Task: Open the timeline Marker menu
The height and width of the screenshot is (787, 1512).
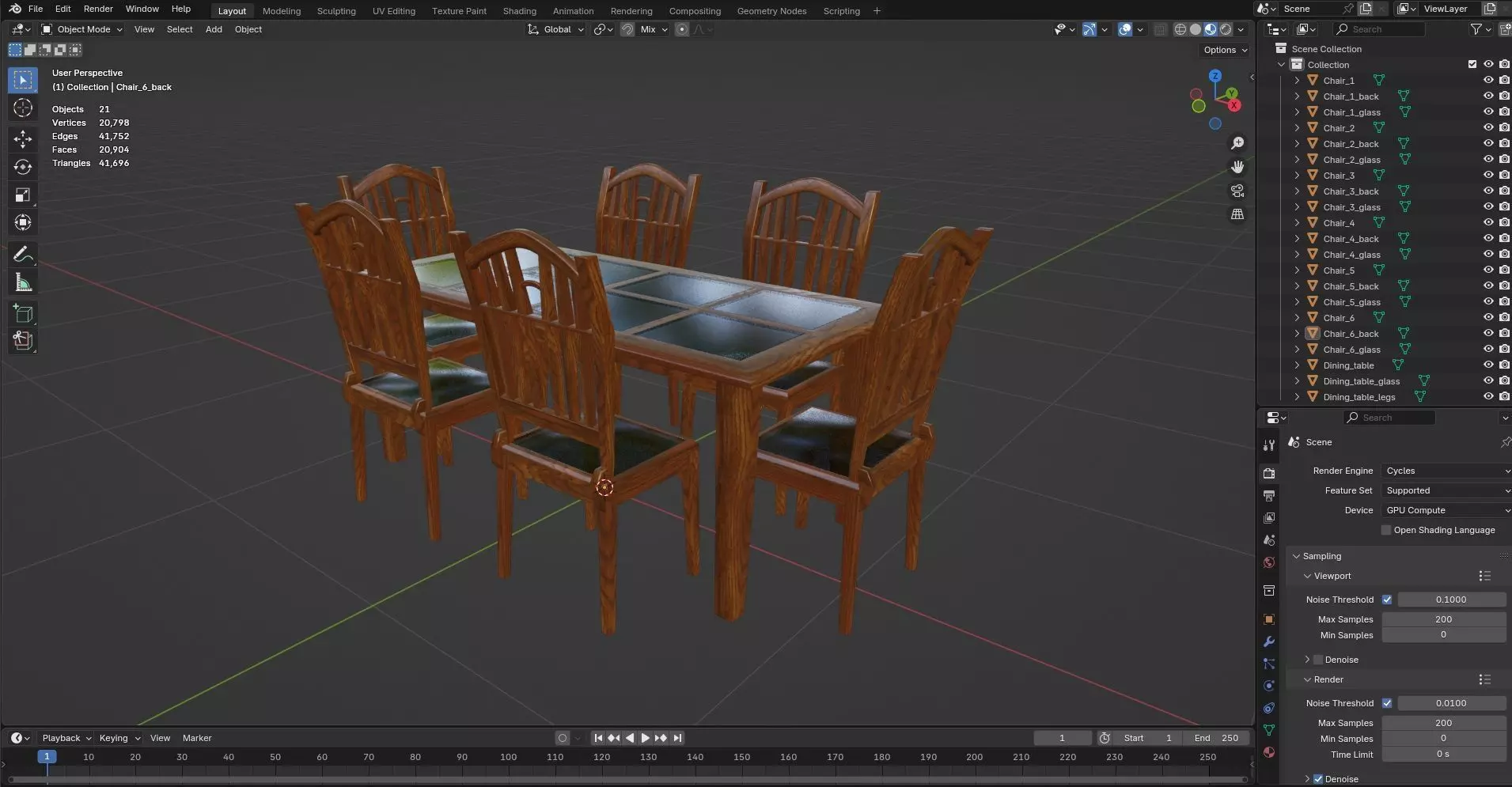Action: click(197, 738)
